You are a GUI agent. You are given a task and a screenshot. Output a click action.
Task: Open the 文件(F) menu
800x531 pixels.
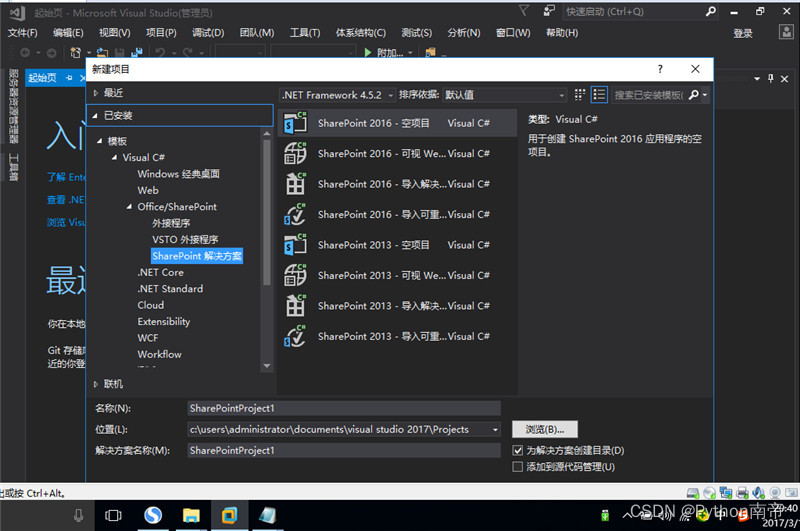[x=22, y=33]
